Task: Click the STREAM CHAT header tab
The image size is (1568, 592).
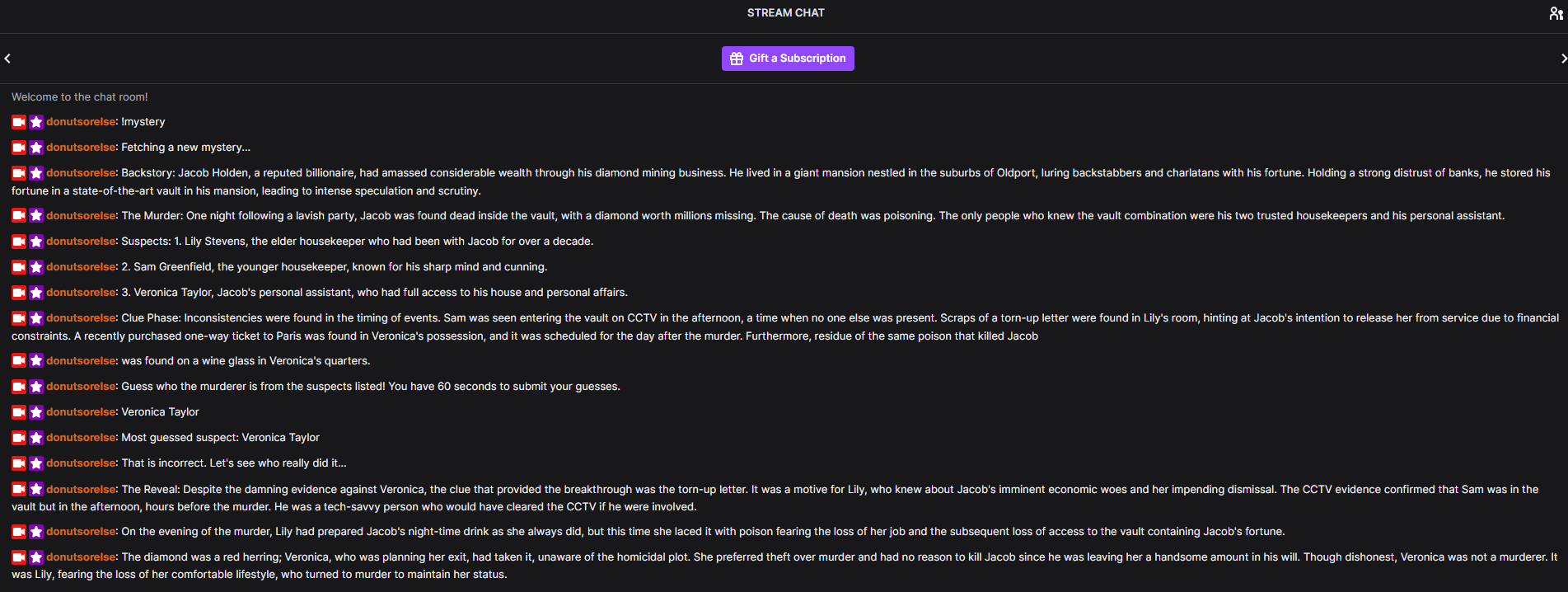Action: 785,12
